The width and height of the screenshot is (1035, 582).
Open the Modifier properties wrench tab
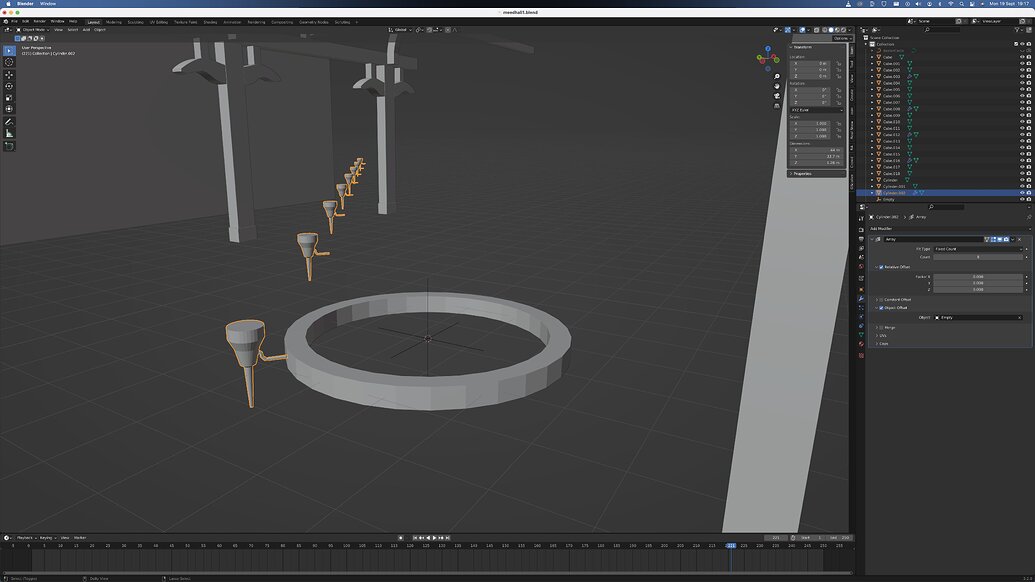[861, 299]
